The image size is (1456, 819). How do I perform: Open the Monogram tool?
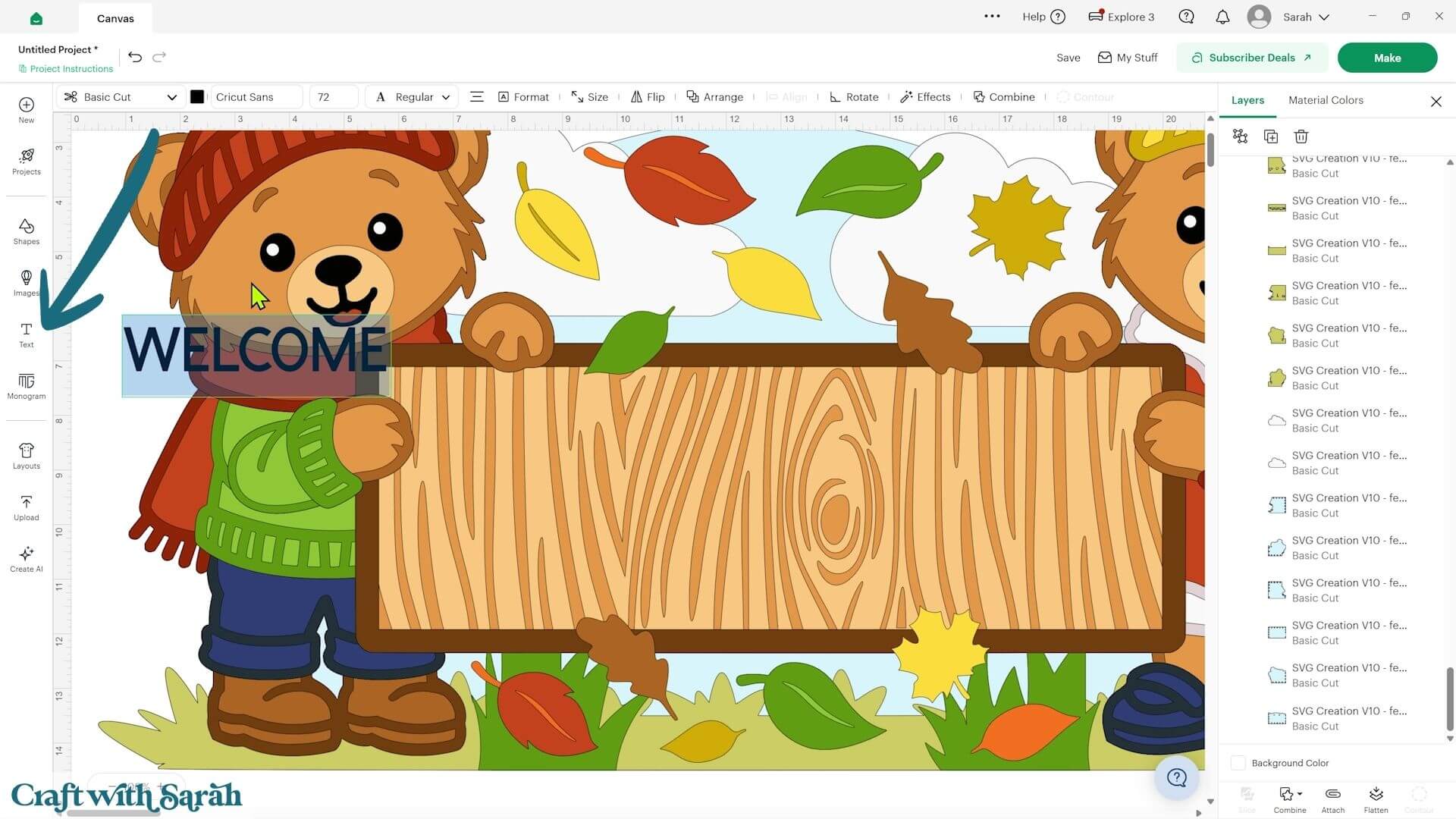tap(26, 386)
